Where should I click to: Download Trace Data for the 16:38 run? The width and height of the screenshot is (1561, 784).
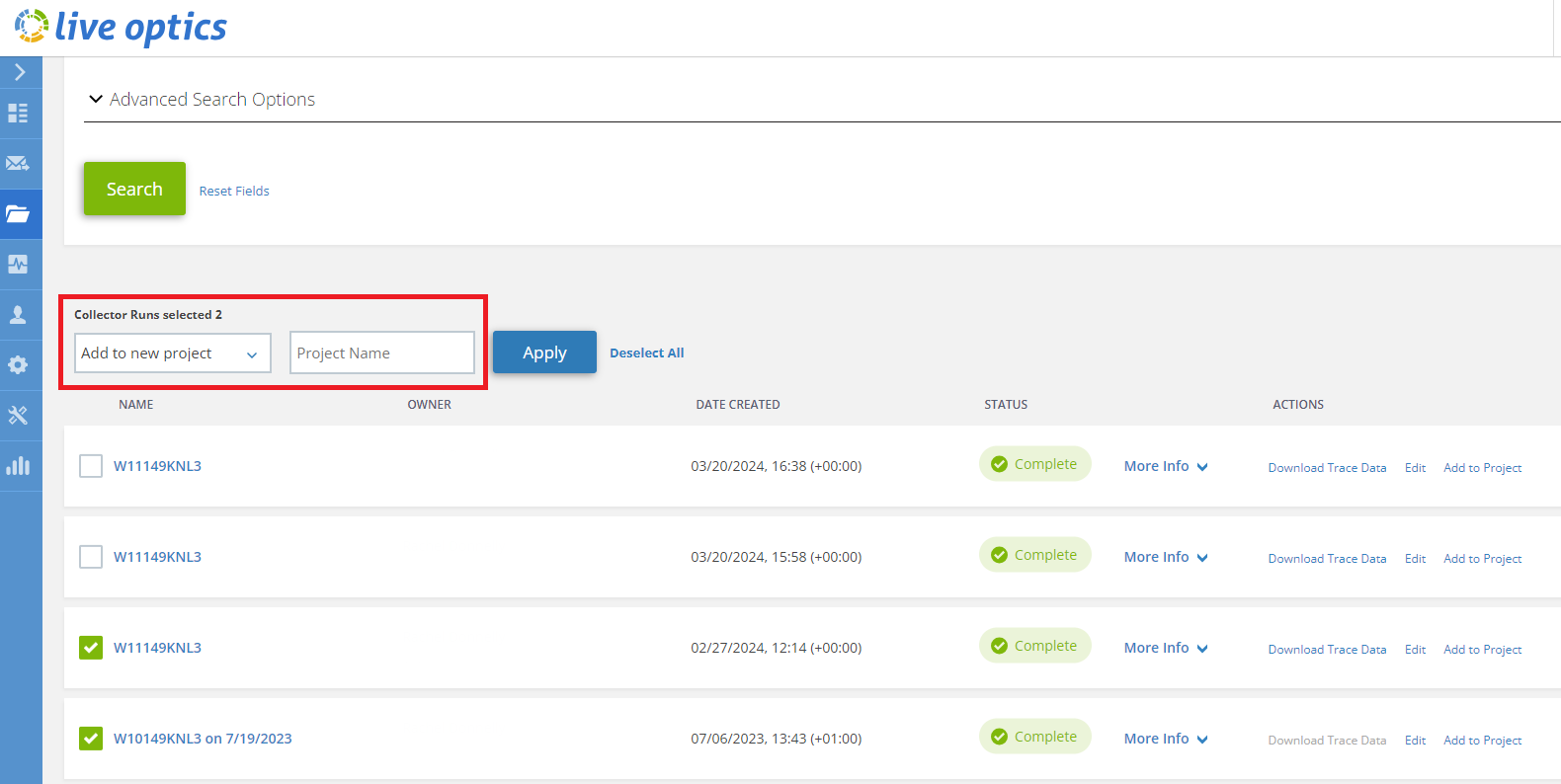point(1327,468)
